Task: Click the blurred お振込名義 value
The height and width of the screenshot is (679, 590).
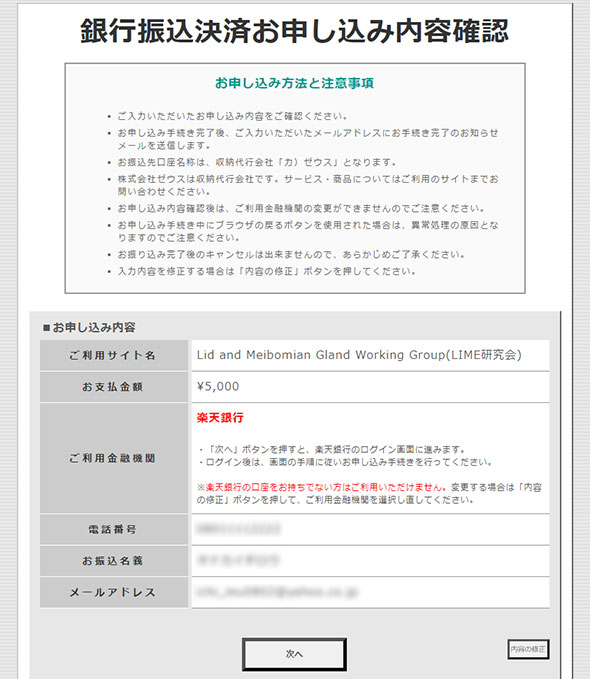Action: pyautogui.click(x=238, y=560)
